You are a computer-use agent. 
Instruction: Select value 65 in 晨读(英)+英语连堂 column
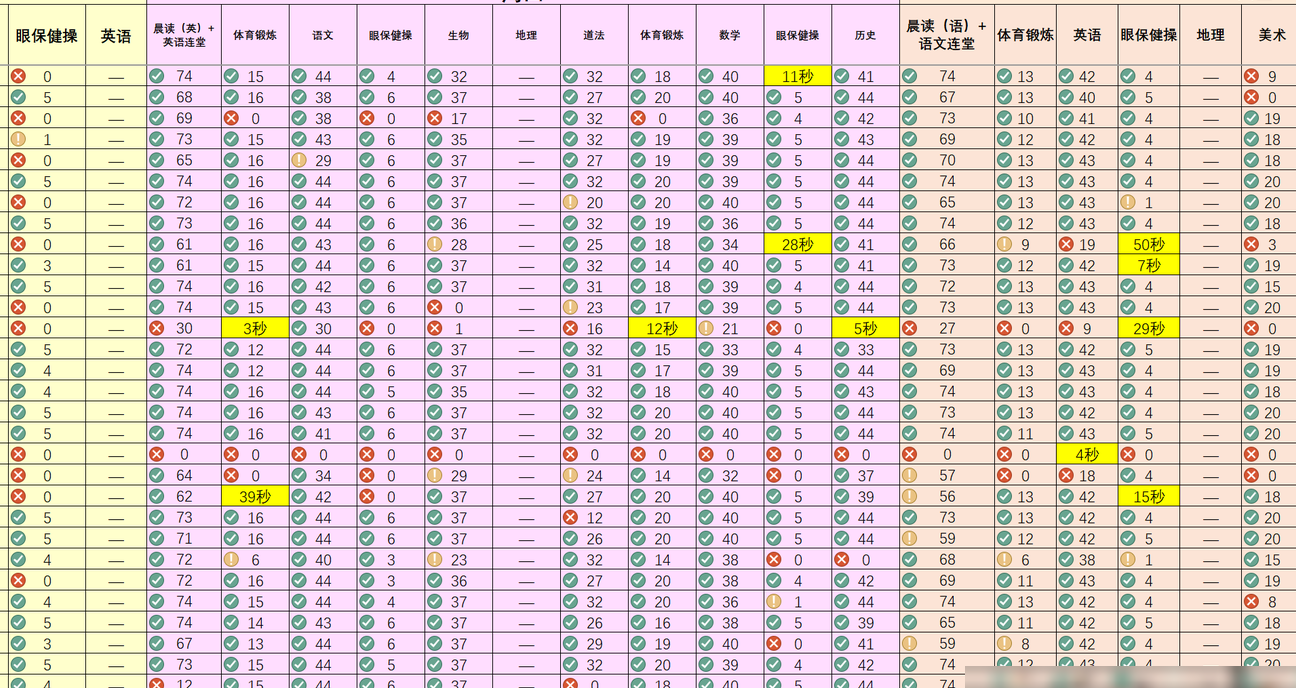pyautogui.click(x=184, y=160)
